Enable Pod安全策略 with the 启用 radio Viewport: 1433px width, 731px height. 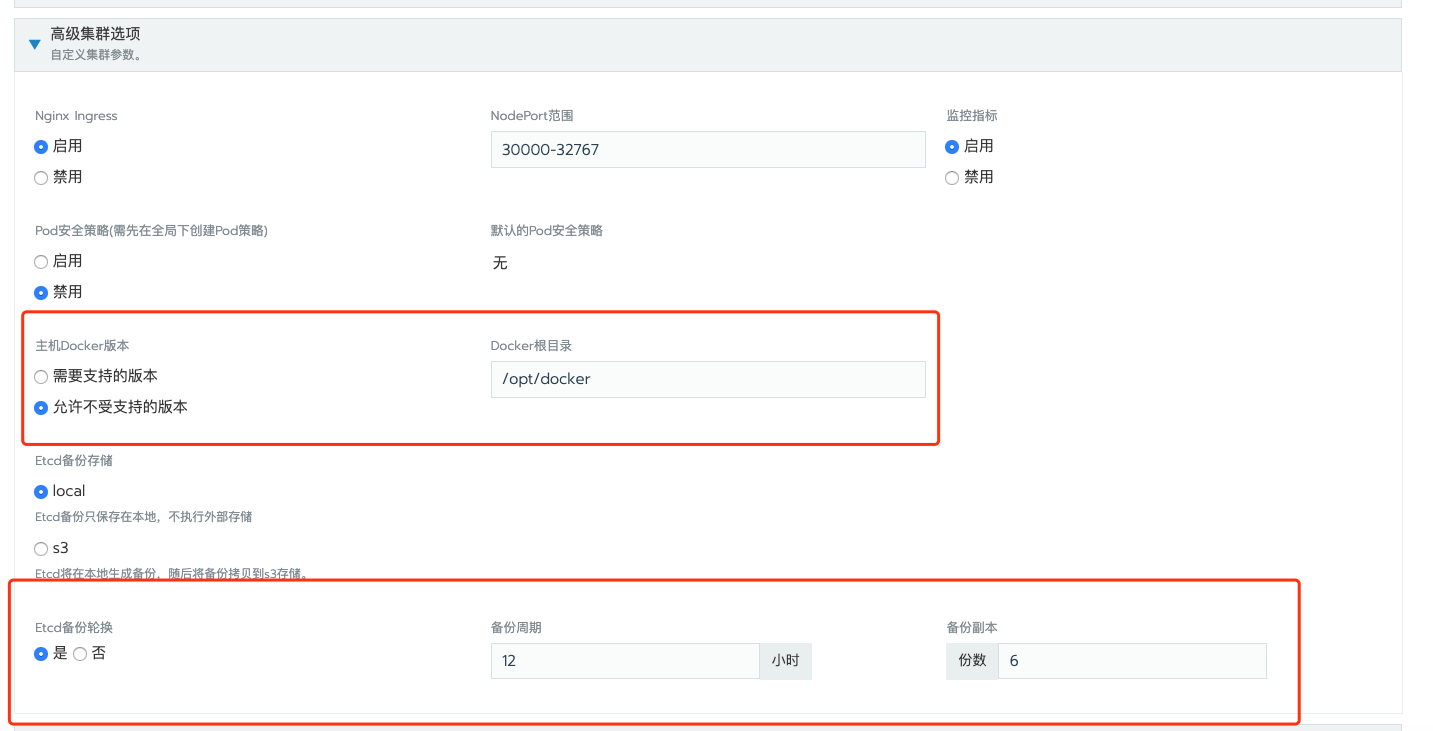click(41, 262)
